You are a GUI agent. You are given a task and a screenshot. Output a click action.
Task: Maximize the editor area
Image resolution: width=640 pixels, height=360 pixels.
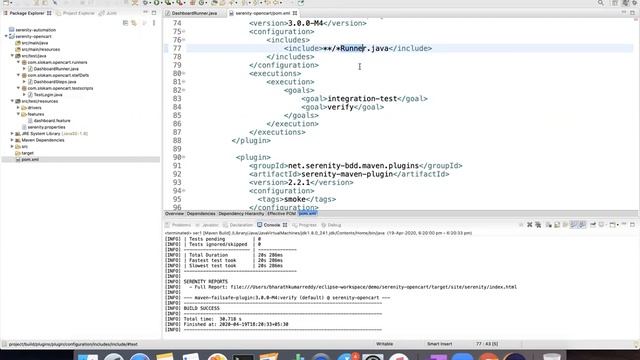click(632, 13)
